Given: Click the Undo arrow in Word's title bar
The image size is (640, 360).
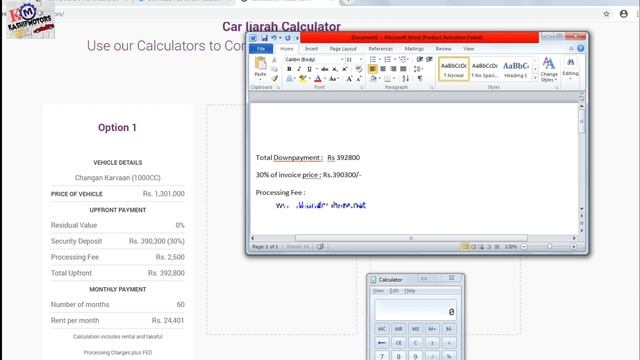Looking at the screenshot, I should [274, 38].
